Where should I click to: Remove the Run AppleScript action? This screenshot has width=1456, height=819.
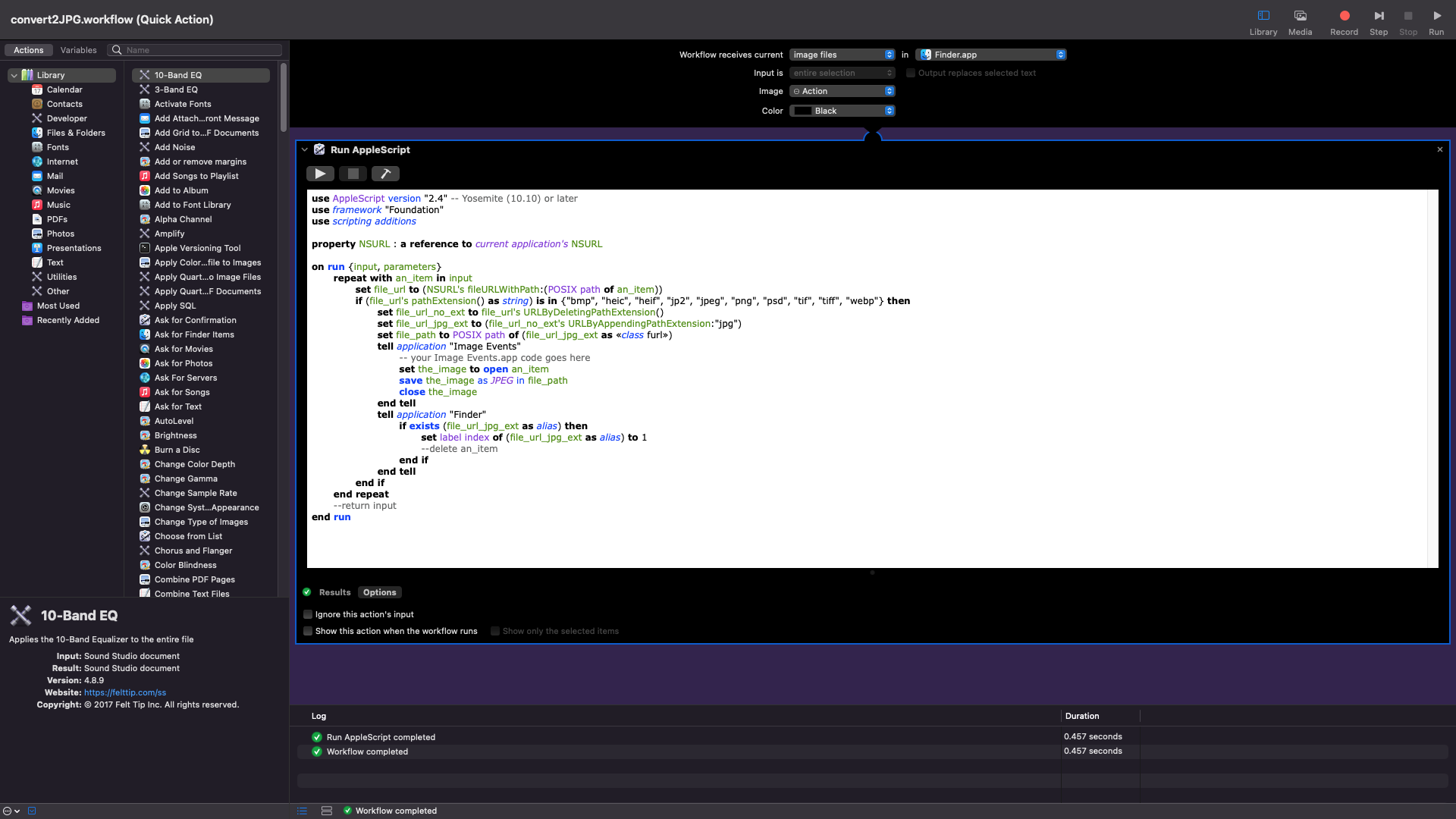click(x=1440, y=149)
